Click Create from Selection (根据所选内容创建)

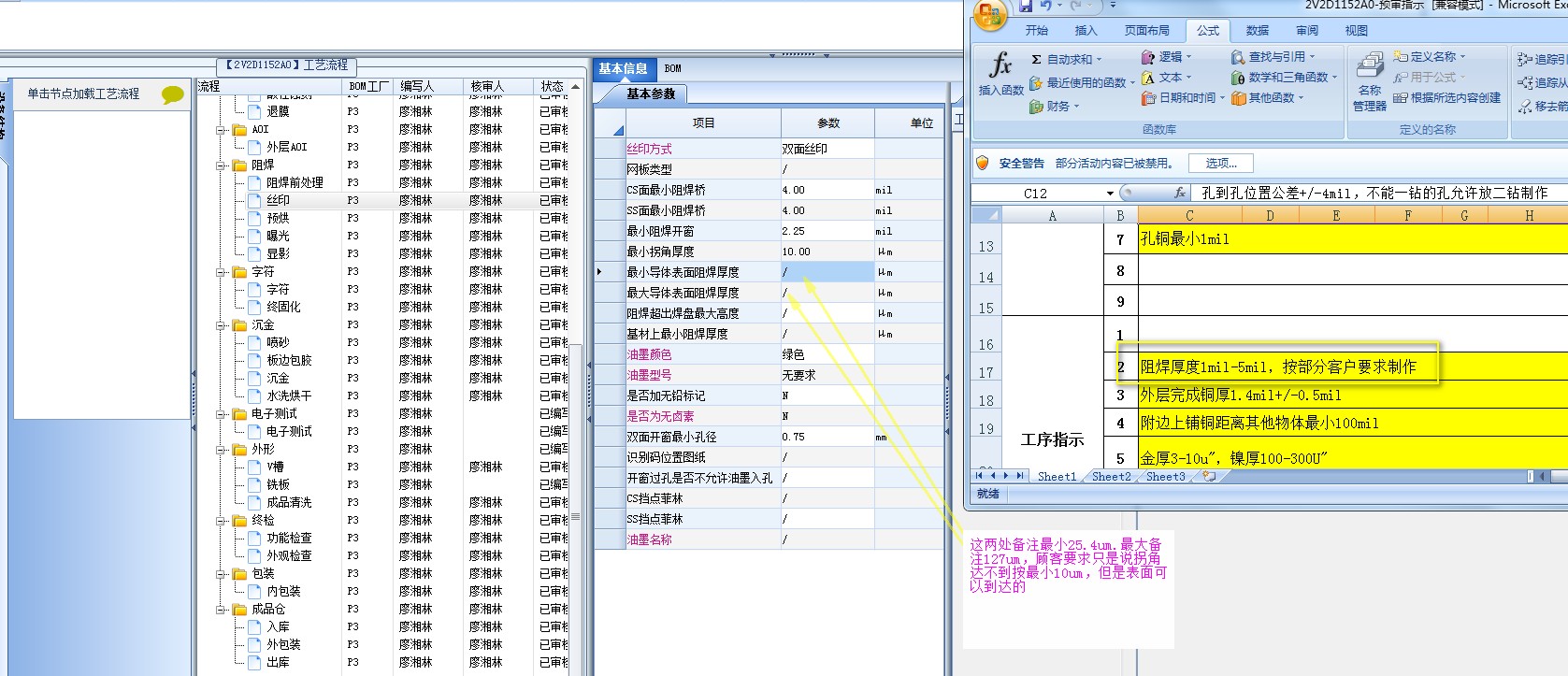(x=1447, y=98)
